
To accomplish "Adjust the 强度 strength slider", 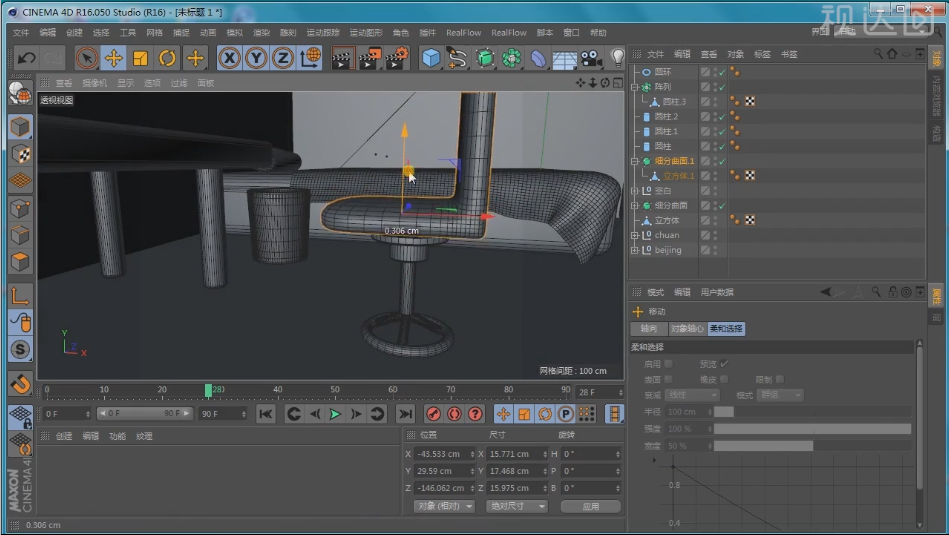I will 812,428.
